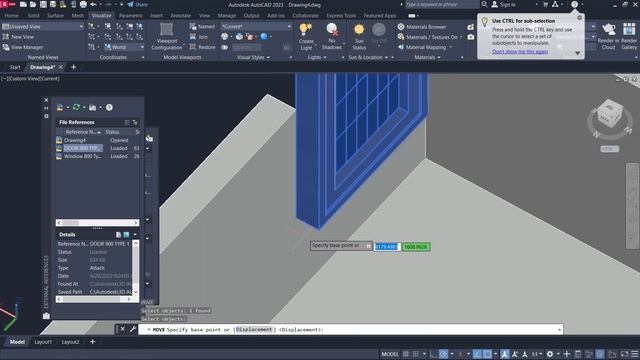
Task: Open the Materials Browser
Action: coord(422,27)
